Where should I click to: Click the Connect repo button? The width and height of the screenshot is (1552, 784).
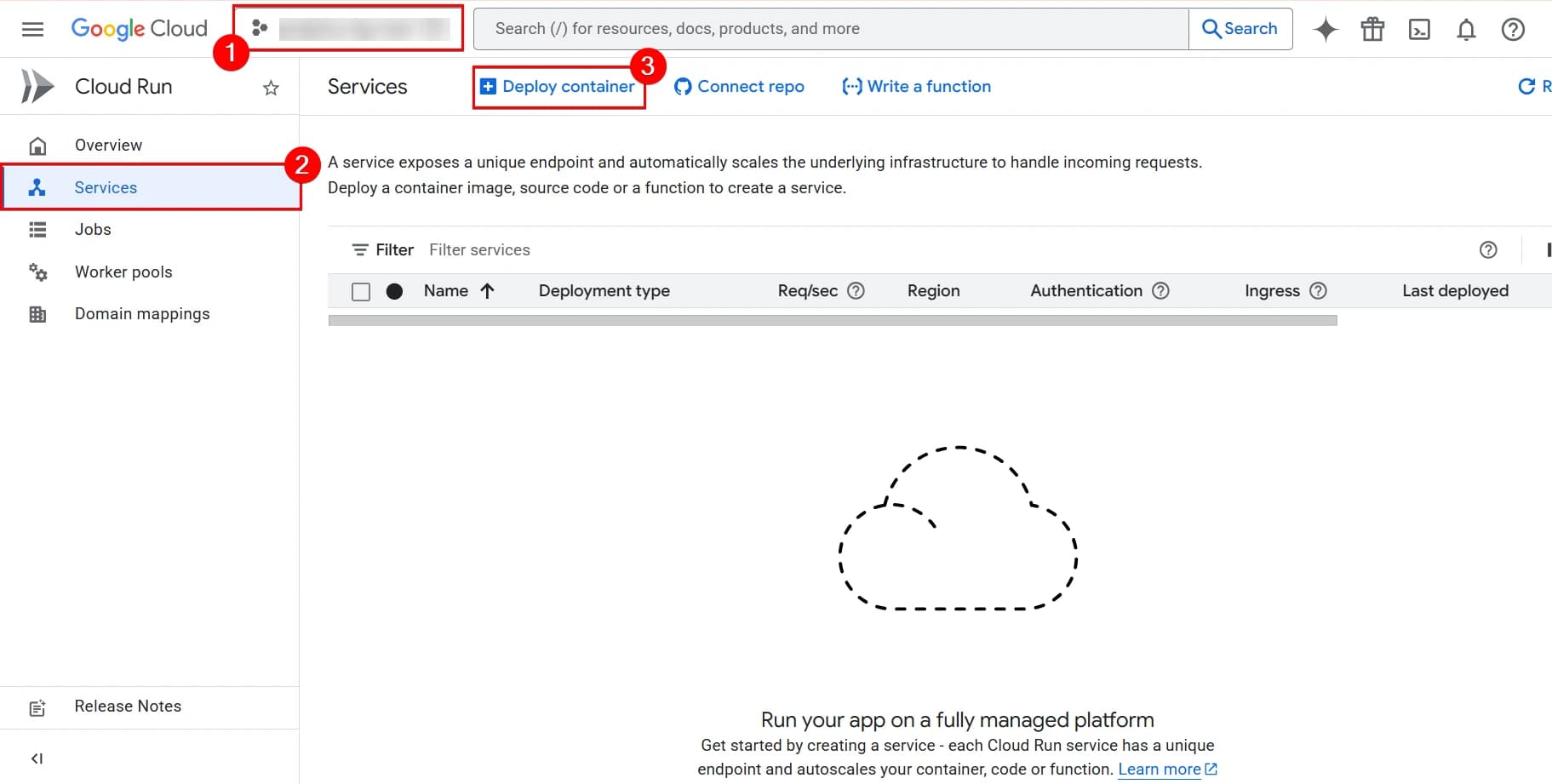click(739, 87)
